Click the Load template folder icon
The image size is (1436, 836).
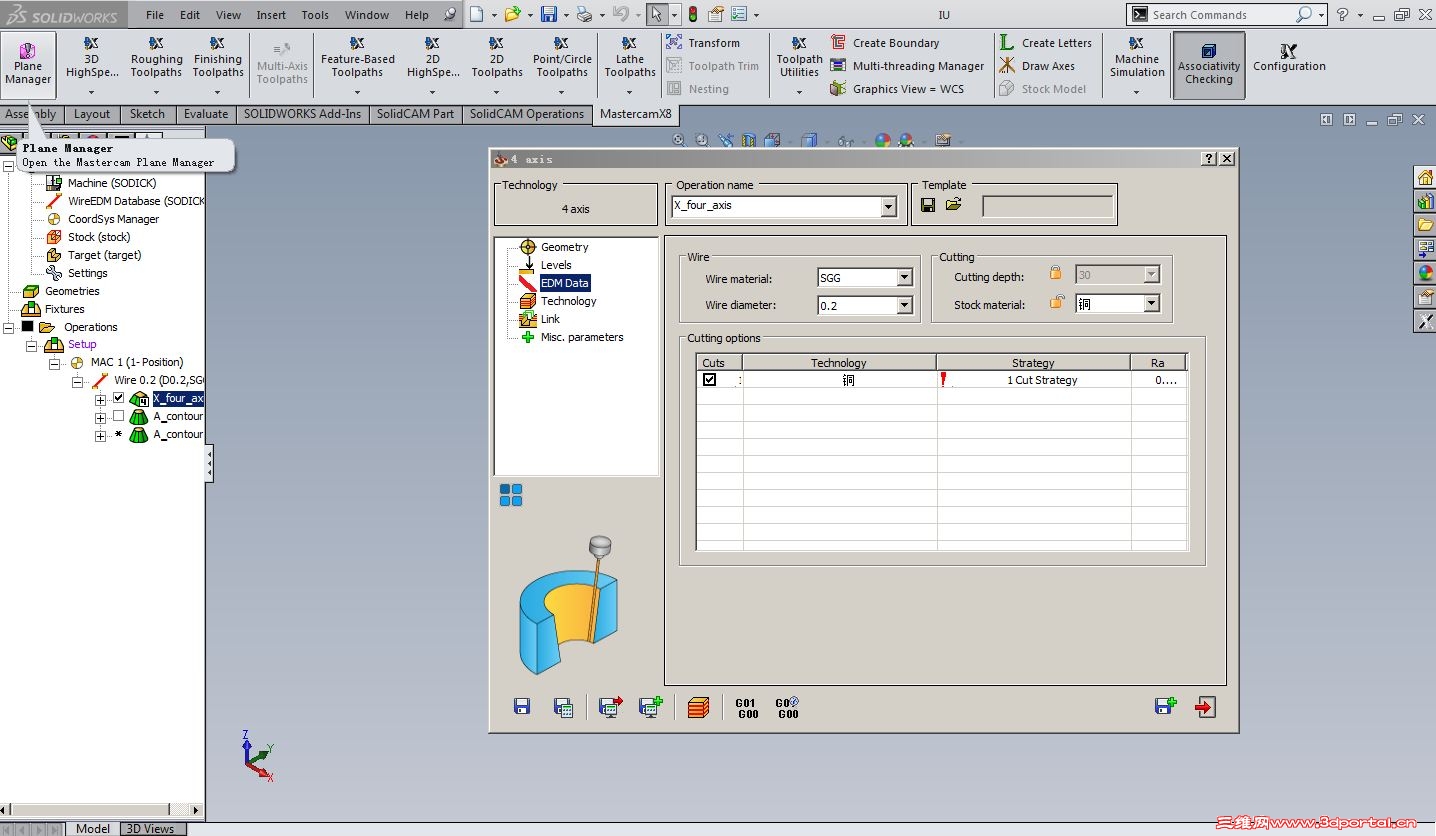tap(953, 205)
